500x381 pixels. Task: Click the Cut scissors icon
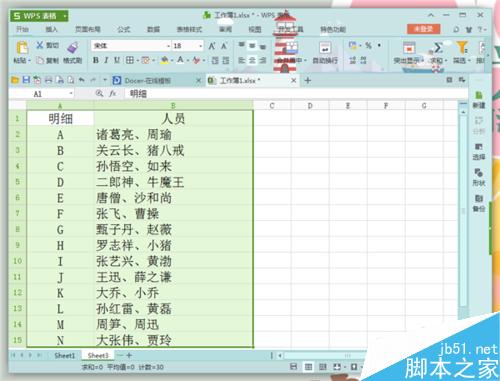[40, 45]
